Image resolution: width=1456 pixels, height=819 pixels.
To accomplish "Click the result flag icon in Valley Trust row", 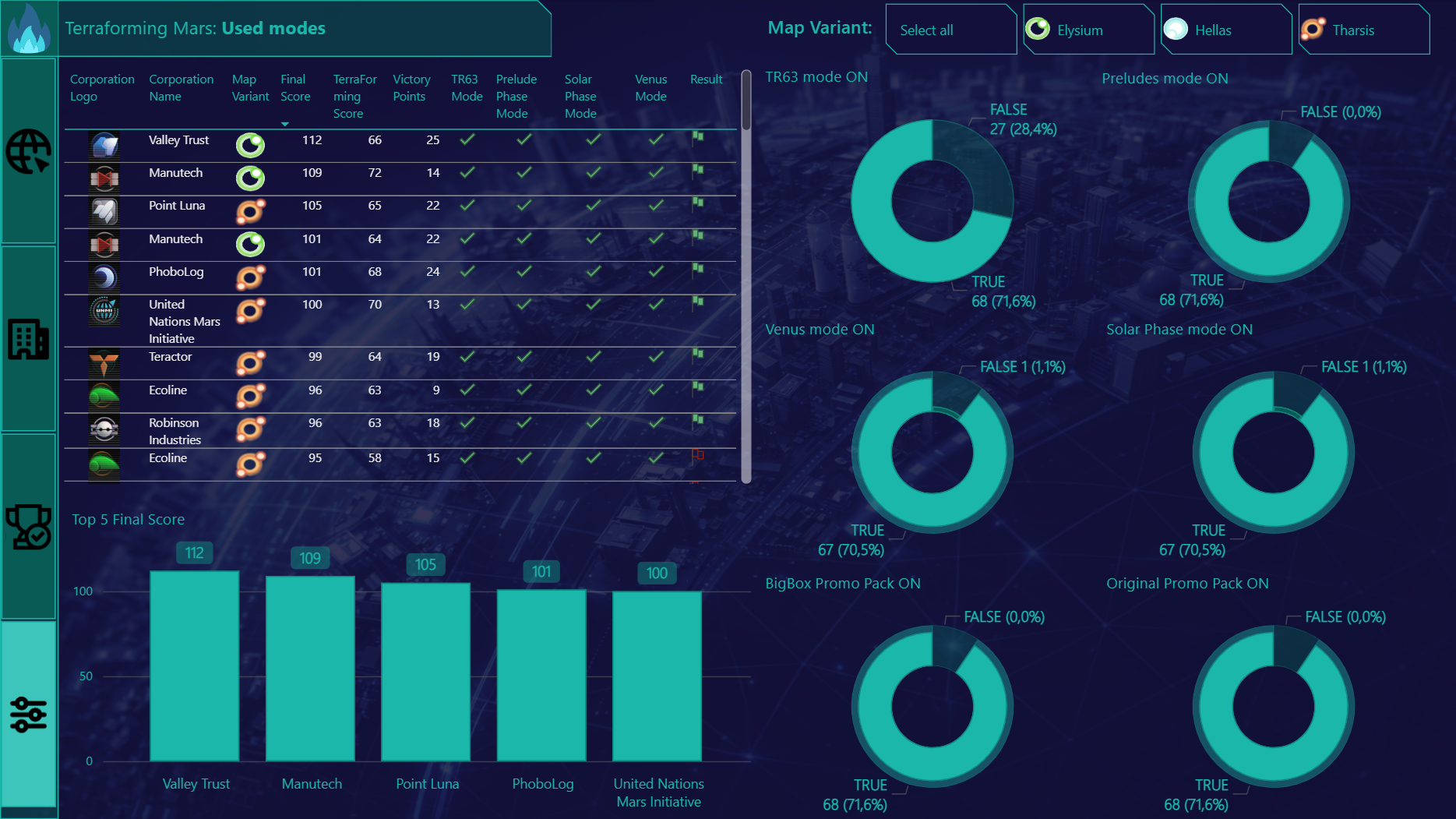I will (x=696, y=139).
